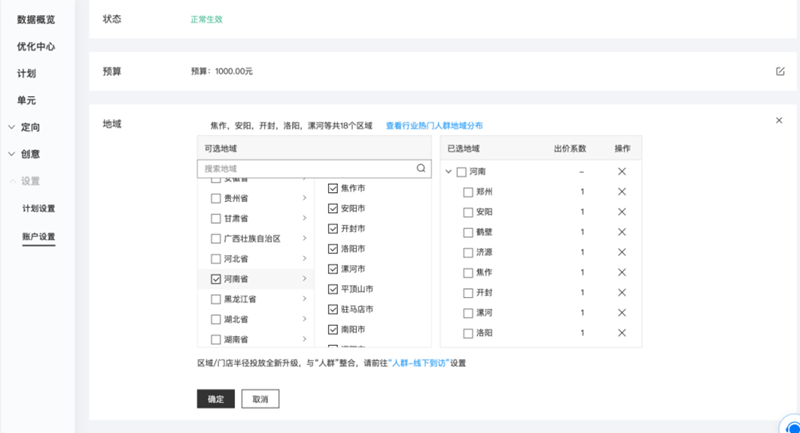
Task: Collapse the 河南 tree in 已选地域
Action: 448,172
